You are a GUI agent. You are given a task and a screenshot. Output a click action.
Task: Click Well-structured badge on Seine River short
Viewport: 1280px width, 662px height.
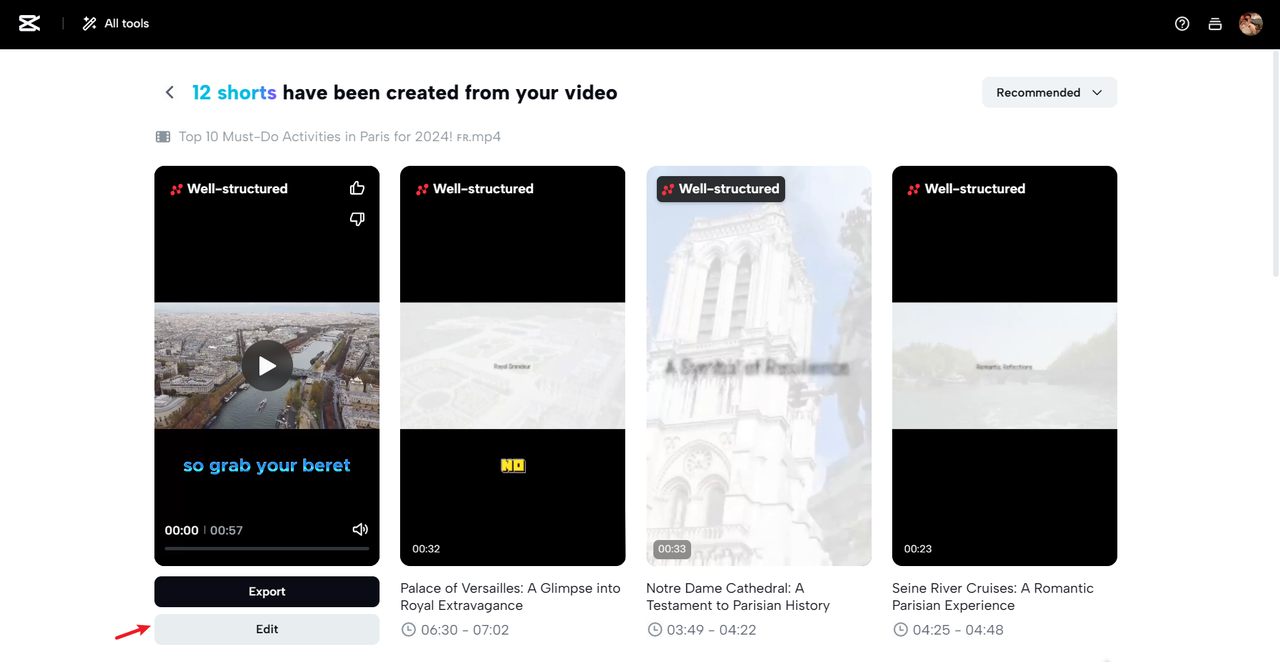pos(967,188)
